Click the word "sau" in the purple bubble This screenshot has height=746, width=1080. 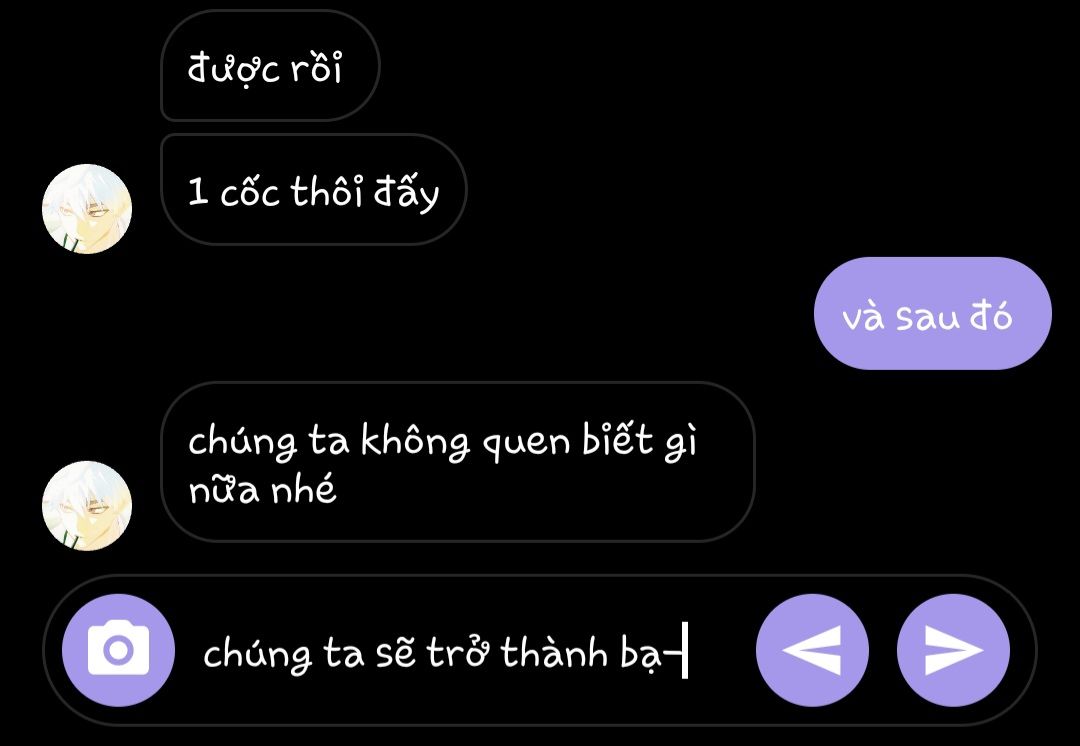927,318
